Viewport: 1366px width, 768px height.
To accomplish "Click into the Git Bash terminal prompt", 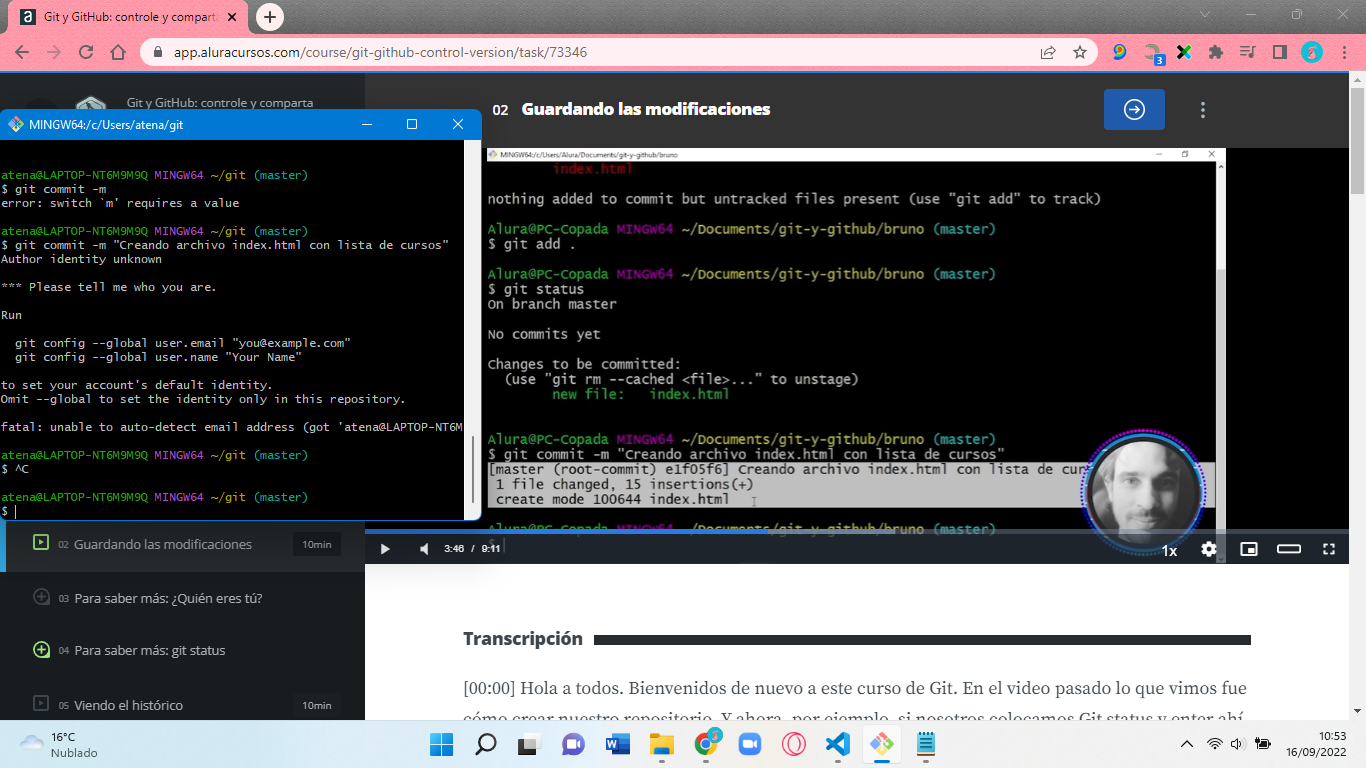I will pos(16,511).
